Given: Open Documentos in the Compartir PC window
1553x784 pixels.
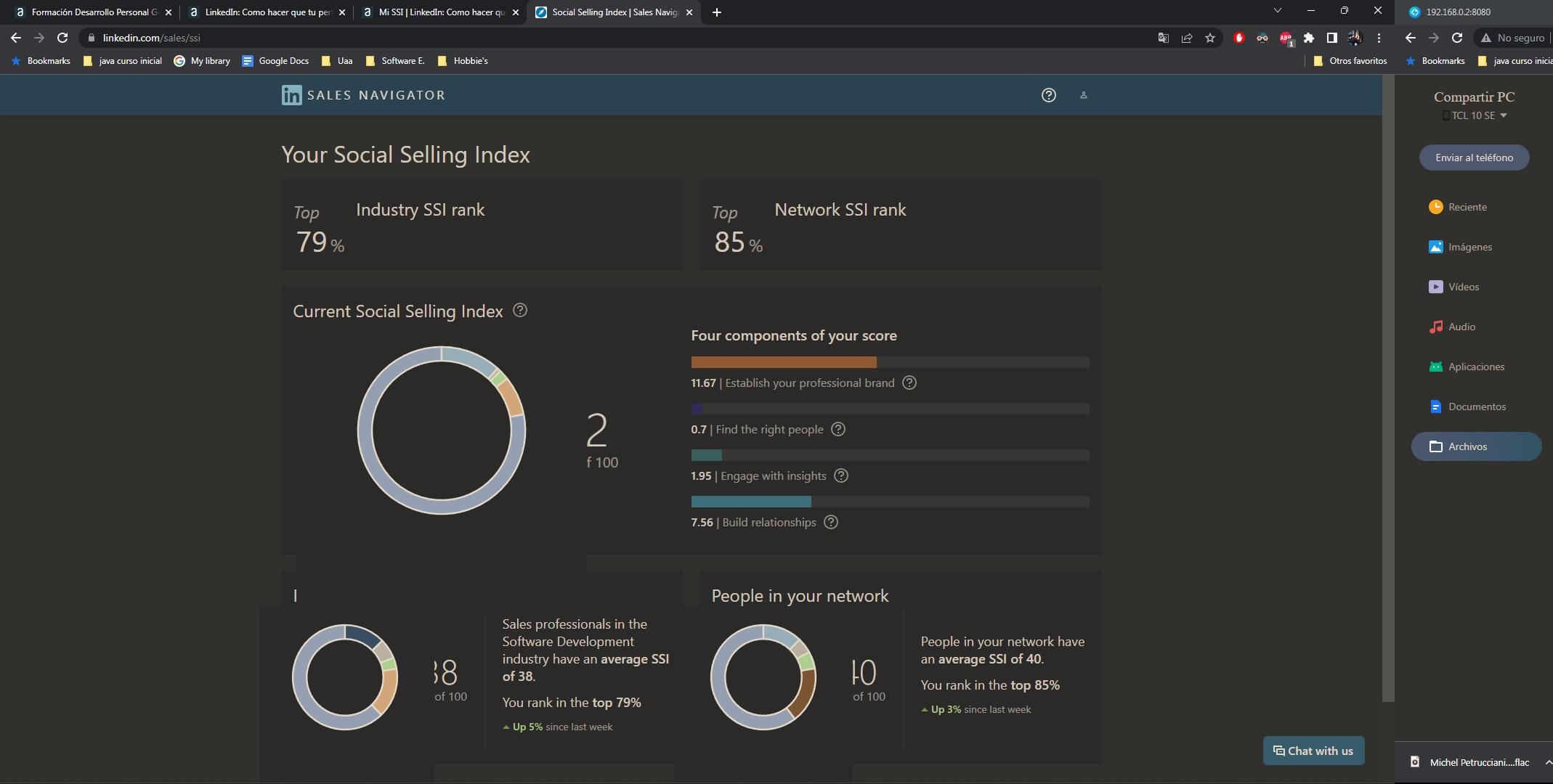Looking at the screenshot, I should click(1468, 407).
